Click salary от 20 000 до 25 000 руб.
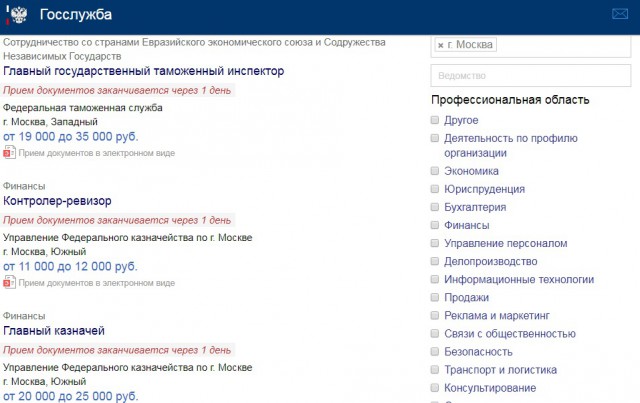The height and width of the screenshot is (403, 640). (x=71, y=396)
